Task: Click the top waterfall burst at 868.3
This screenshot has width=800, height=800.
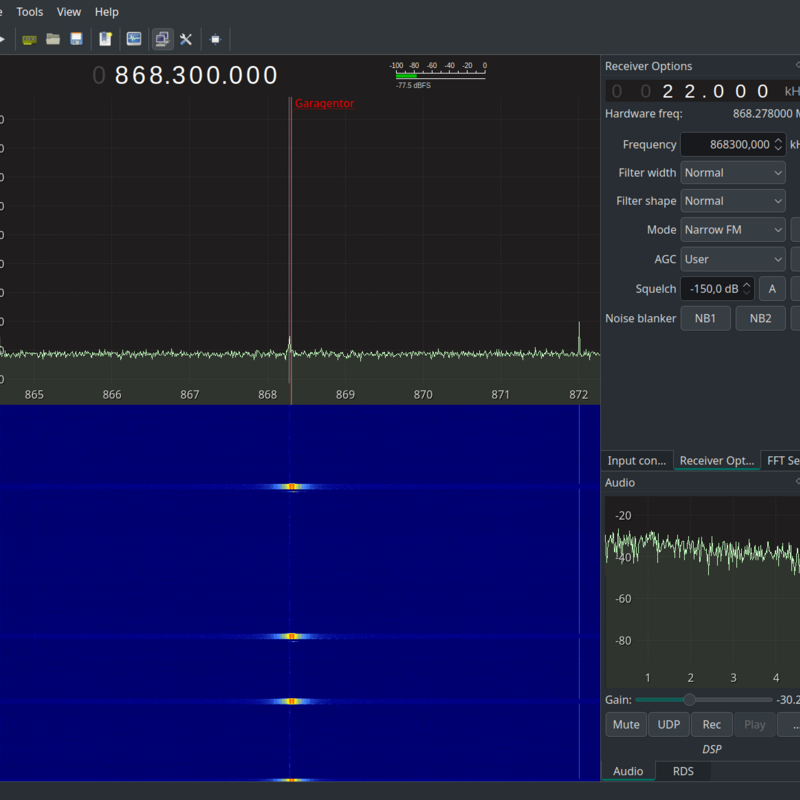Action: (291, 487)
